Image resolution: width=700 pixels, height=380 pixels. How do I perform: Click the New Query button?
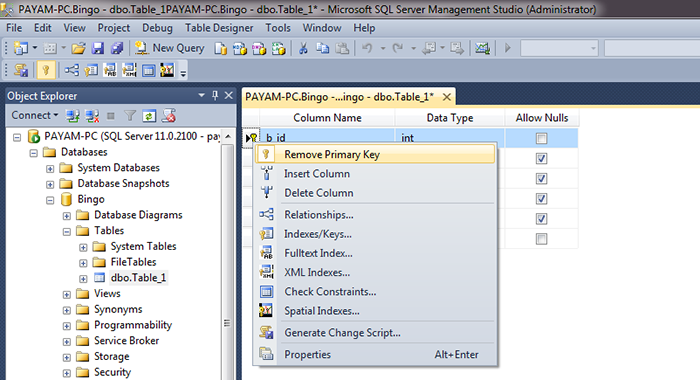[x=170, y=48]
